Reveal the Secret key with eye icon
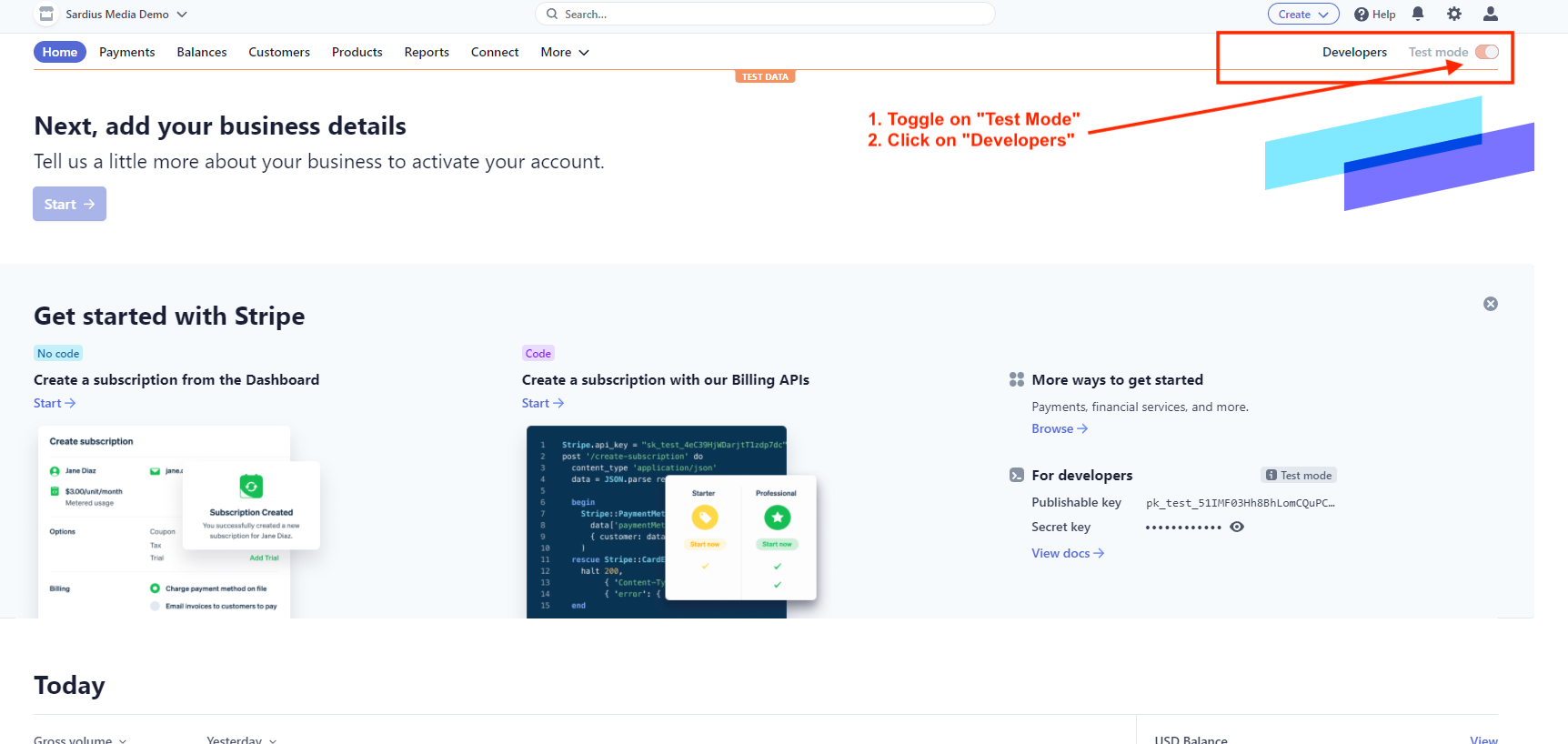Viewport: 1568px width, 744px height. (x=1237, y=527)
